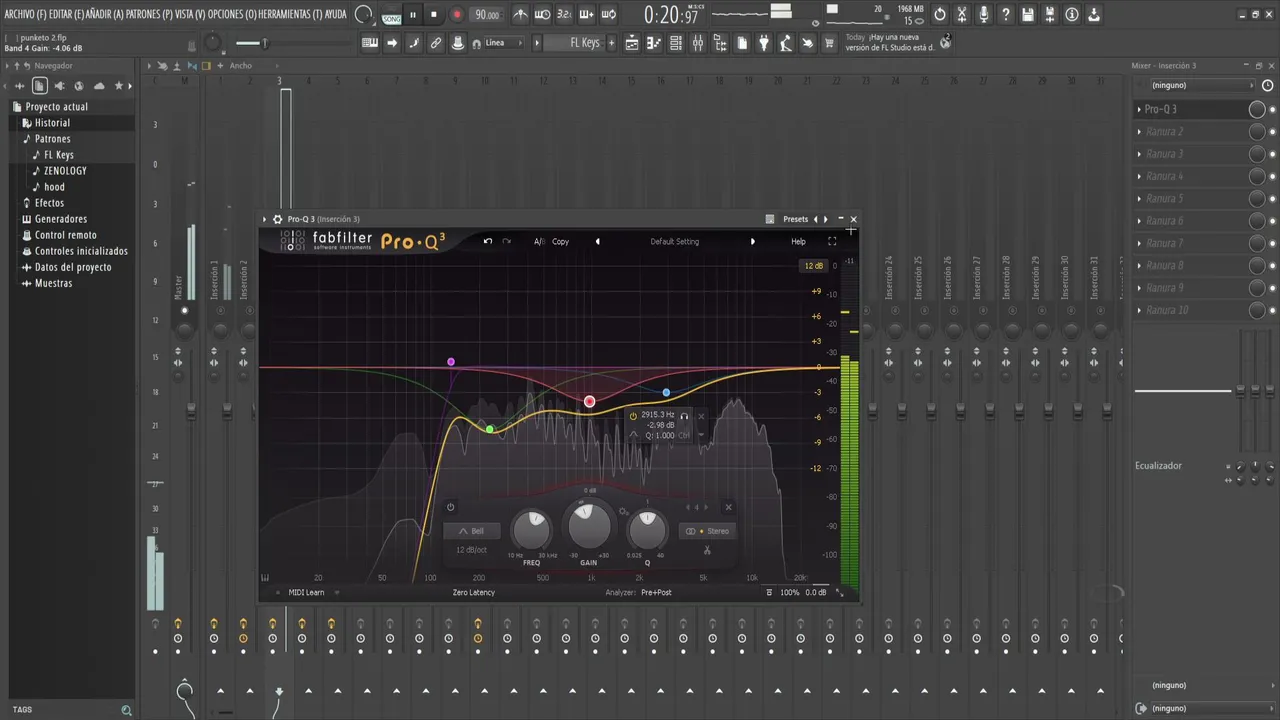Expand Control remoto in the browser

(x=65, y=235)
